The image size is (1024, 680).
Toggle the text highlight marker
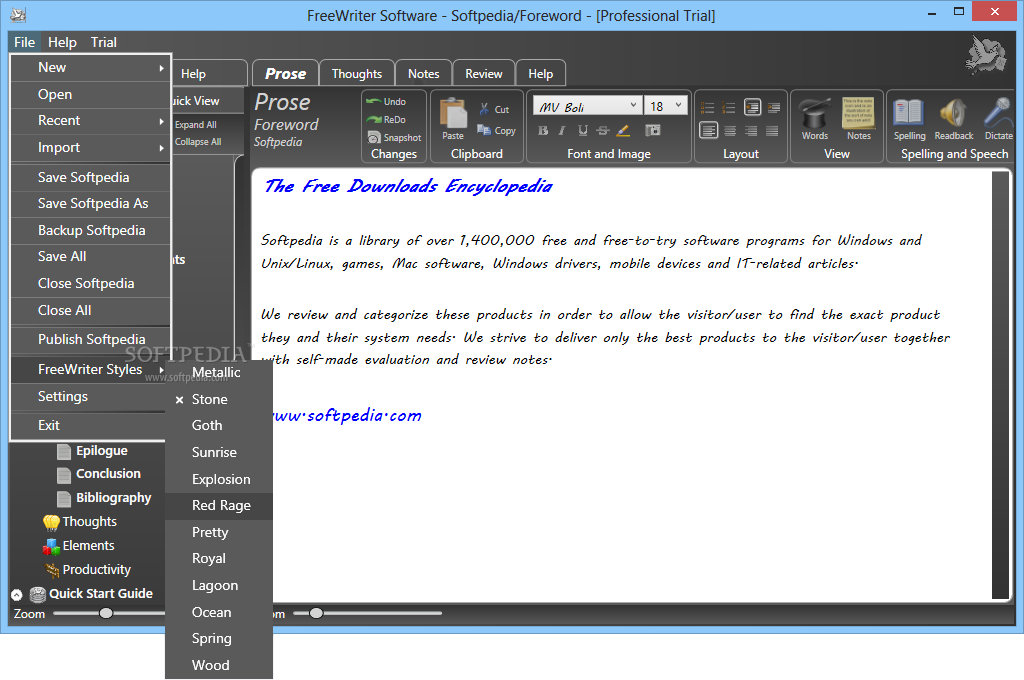point(624,131)
